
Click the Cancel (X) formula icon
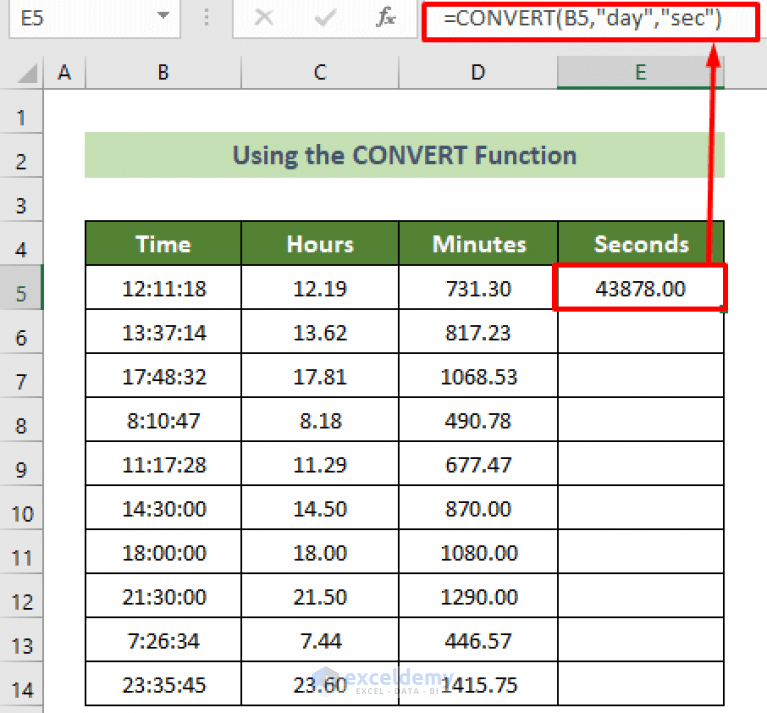tap(264, 18)
